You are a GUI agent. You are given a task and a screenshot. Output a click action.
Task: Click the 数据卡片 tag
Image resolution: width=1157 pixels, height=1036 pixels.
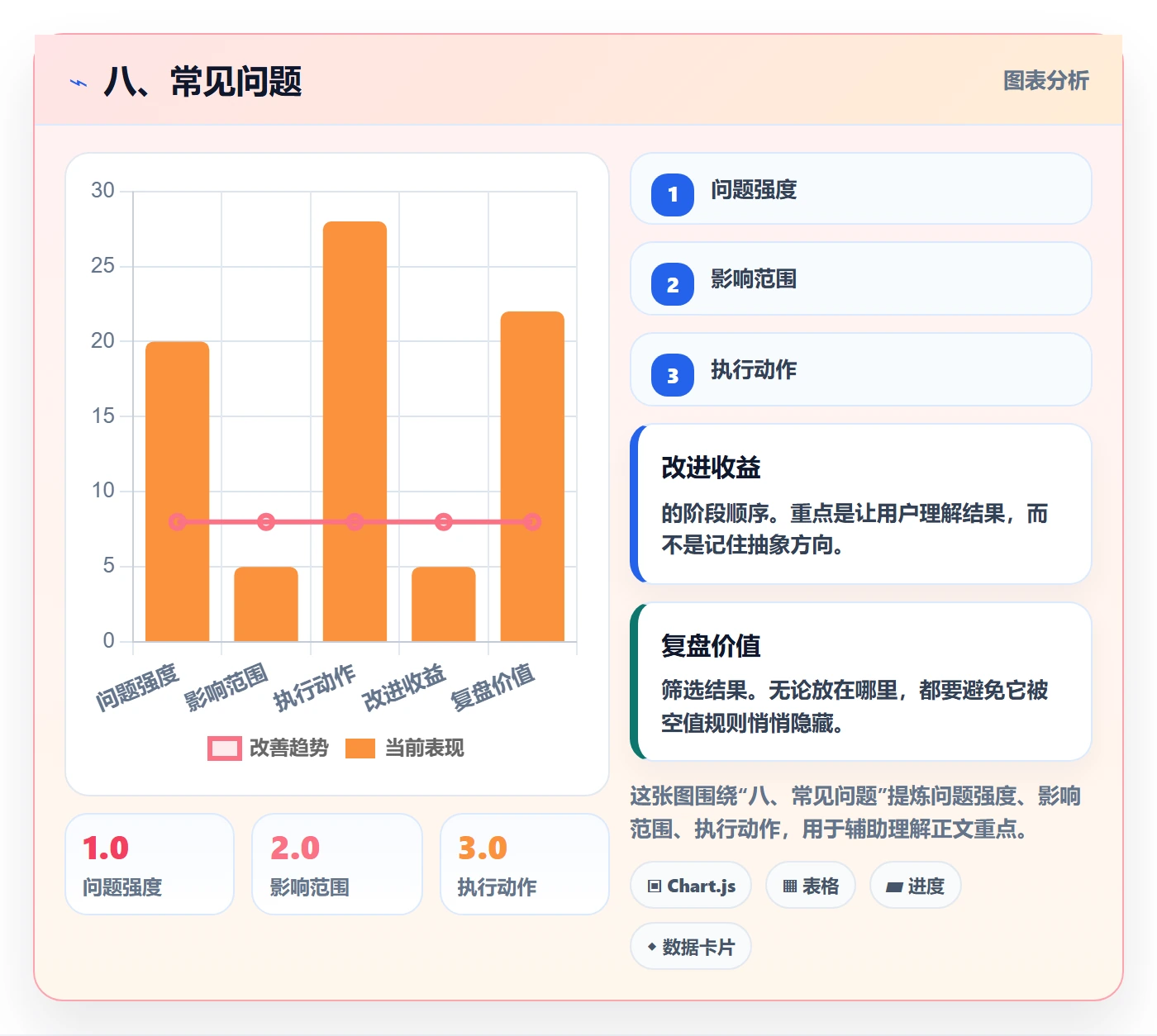pyautogui.click(x=691, y=947)
